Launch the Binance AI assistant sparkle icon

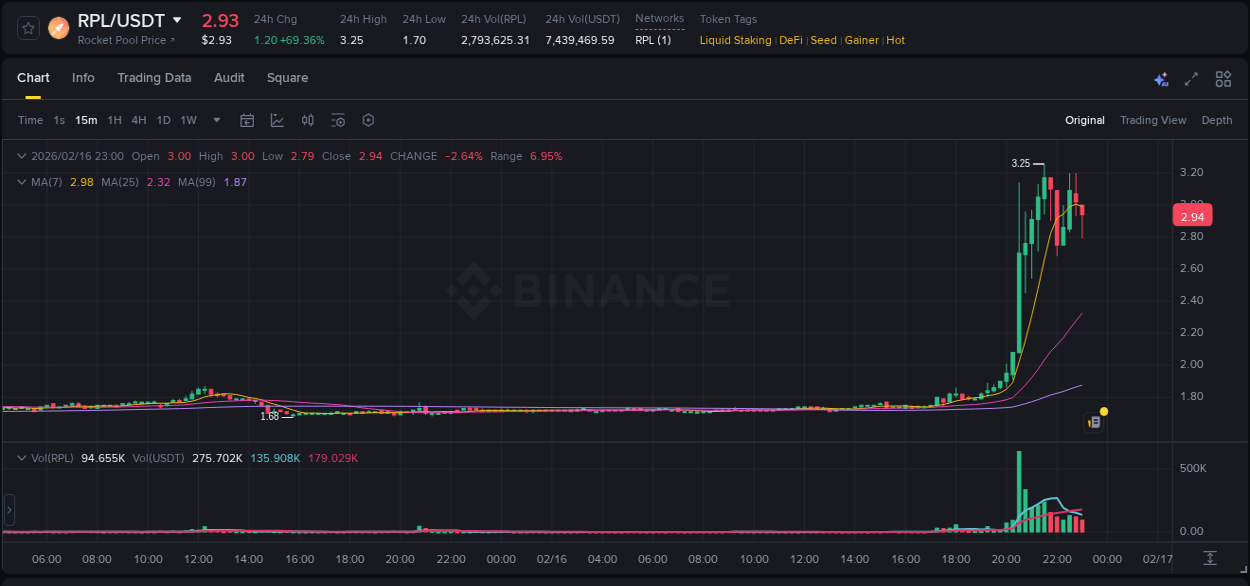coord(1160,78)
